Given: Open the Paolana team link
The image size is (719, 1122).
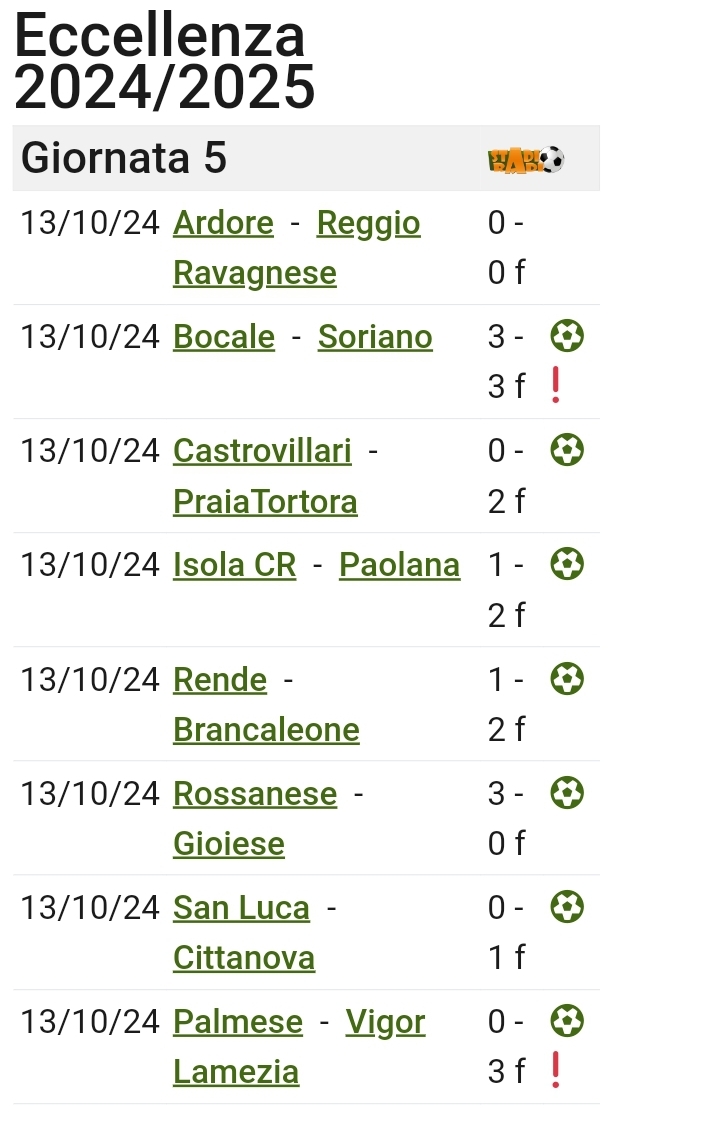Looking at the screenshot, I should tap(399, 565).
